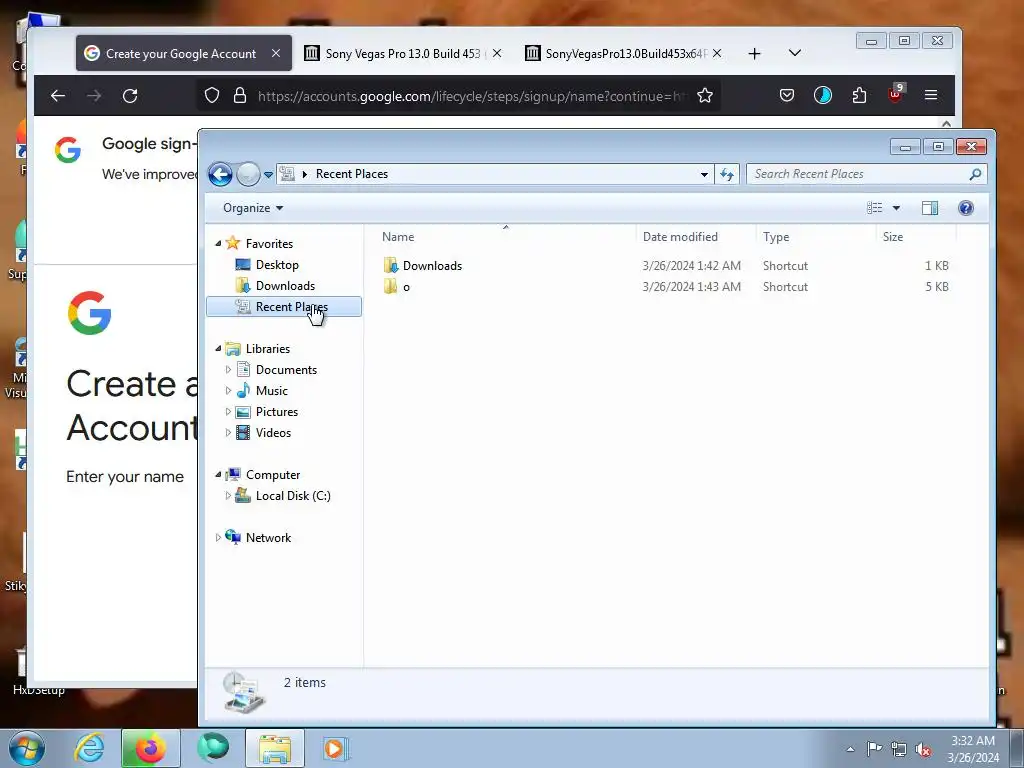The height and width of the screenshot is (768, 1024).
Task: Expand the Documents library
Action: pos(228,370)
